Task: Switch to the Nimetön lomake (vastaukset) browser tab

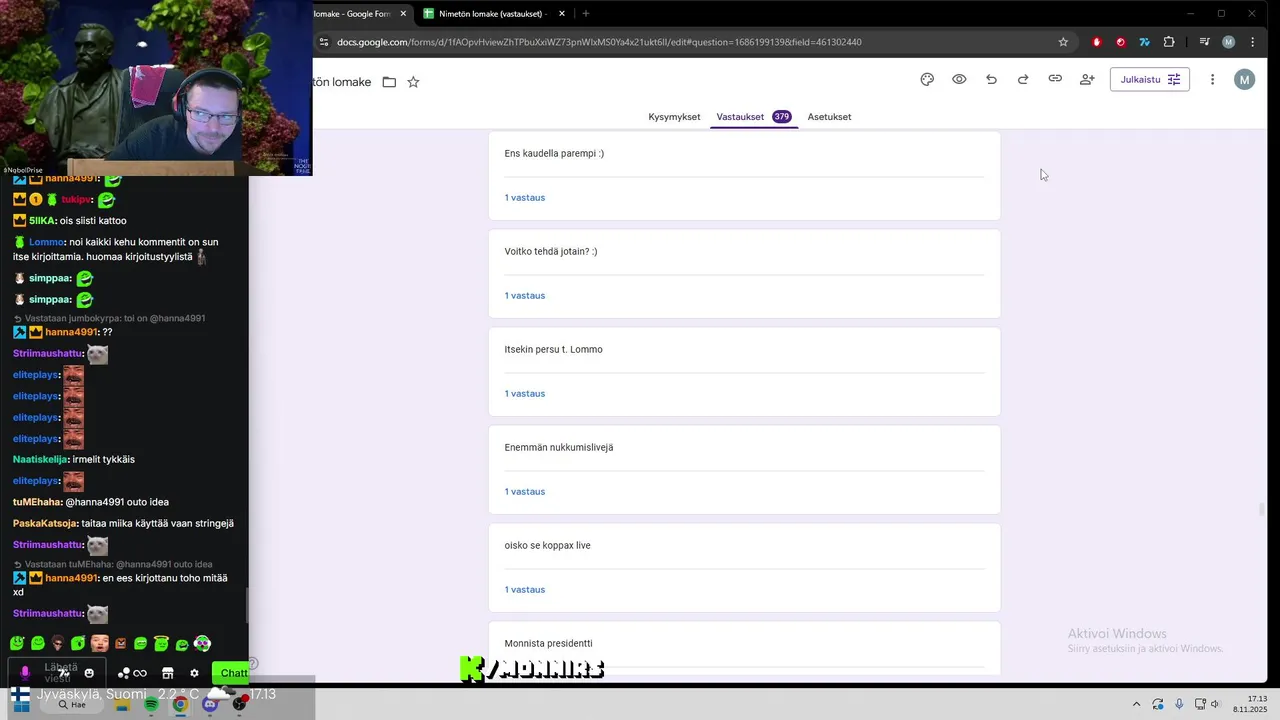Action: pyautogui.click(x=492, y=14)
